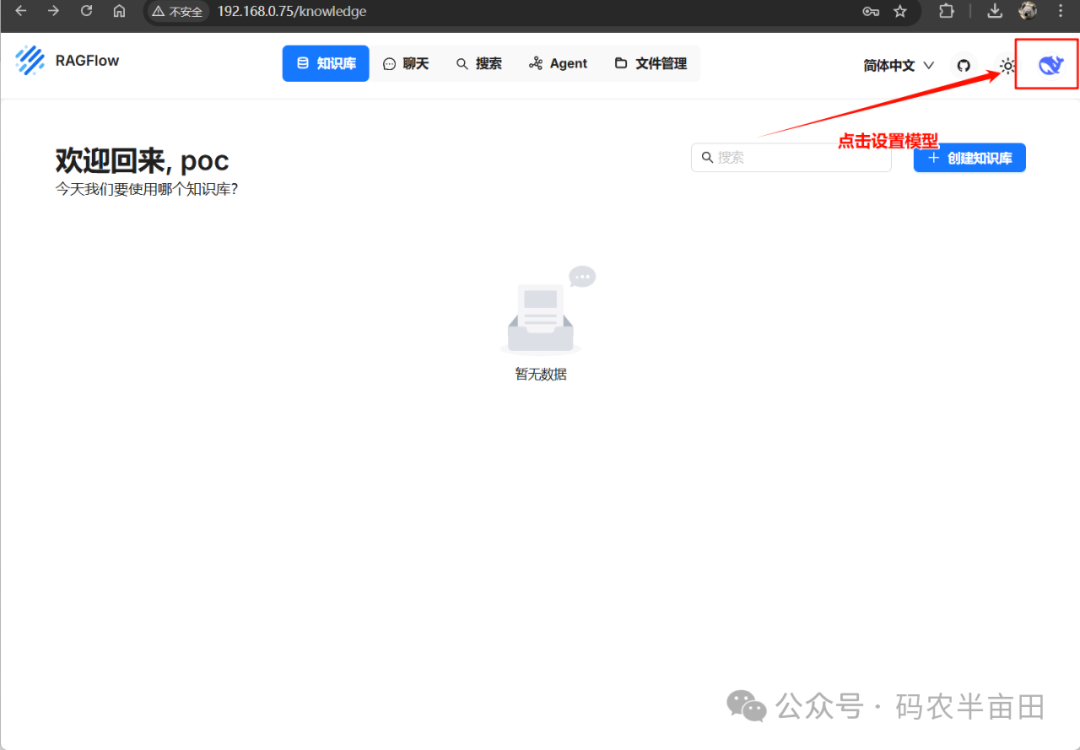Click the browser forward arrow
Image resolution: width=1080 pixels, height=750 pixels.
[53, 11]
